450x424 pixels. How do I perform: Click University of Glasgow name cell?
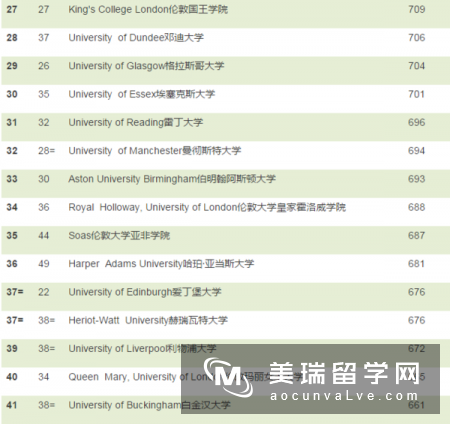[146, 66]
